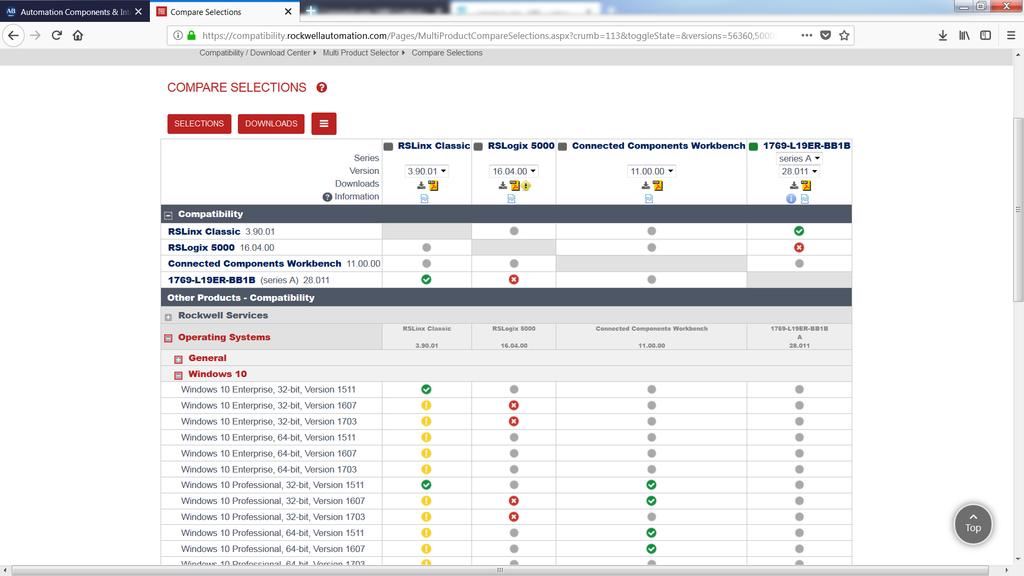Collapse the Windows 10 subsection
The image size is (1024, 576).
coord(178,375)
